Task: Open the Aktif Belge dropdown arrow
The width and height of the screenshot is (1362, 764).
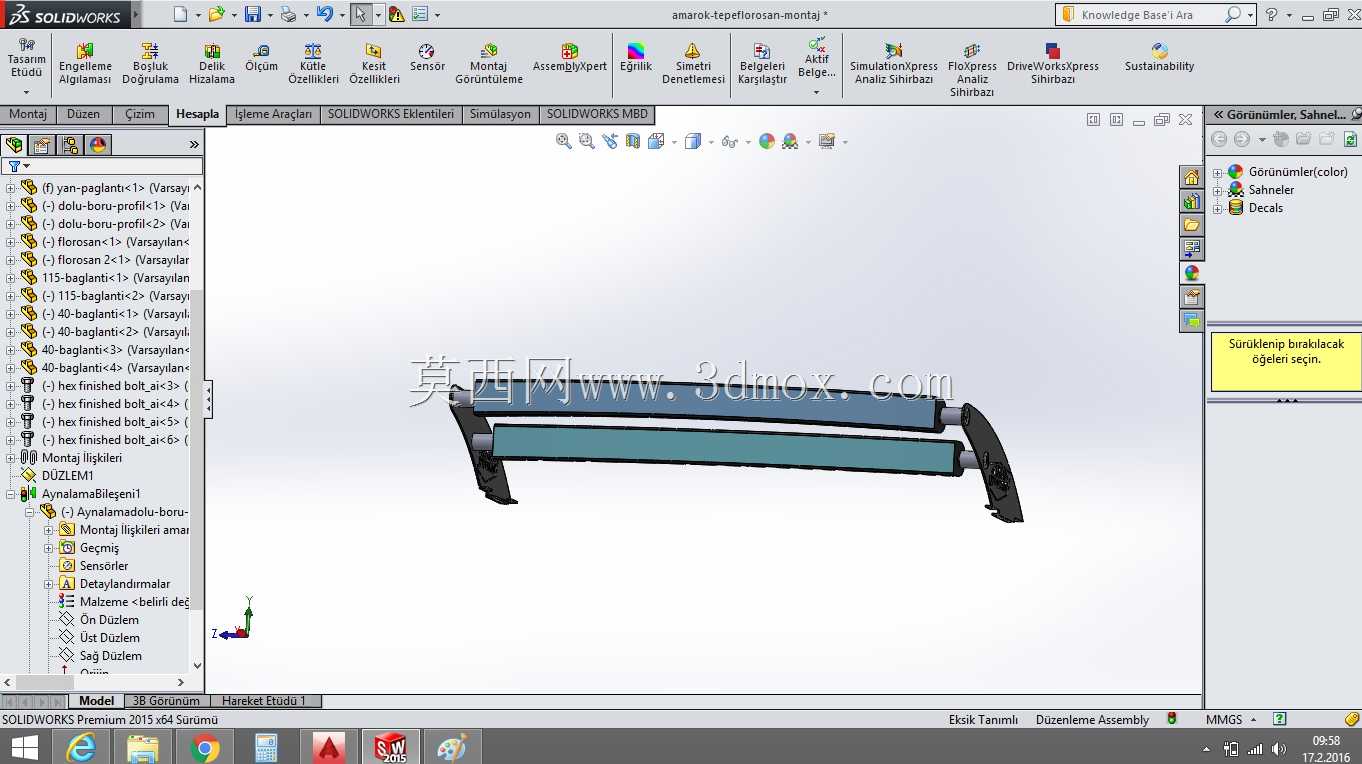Action: coord(816,93)
